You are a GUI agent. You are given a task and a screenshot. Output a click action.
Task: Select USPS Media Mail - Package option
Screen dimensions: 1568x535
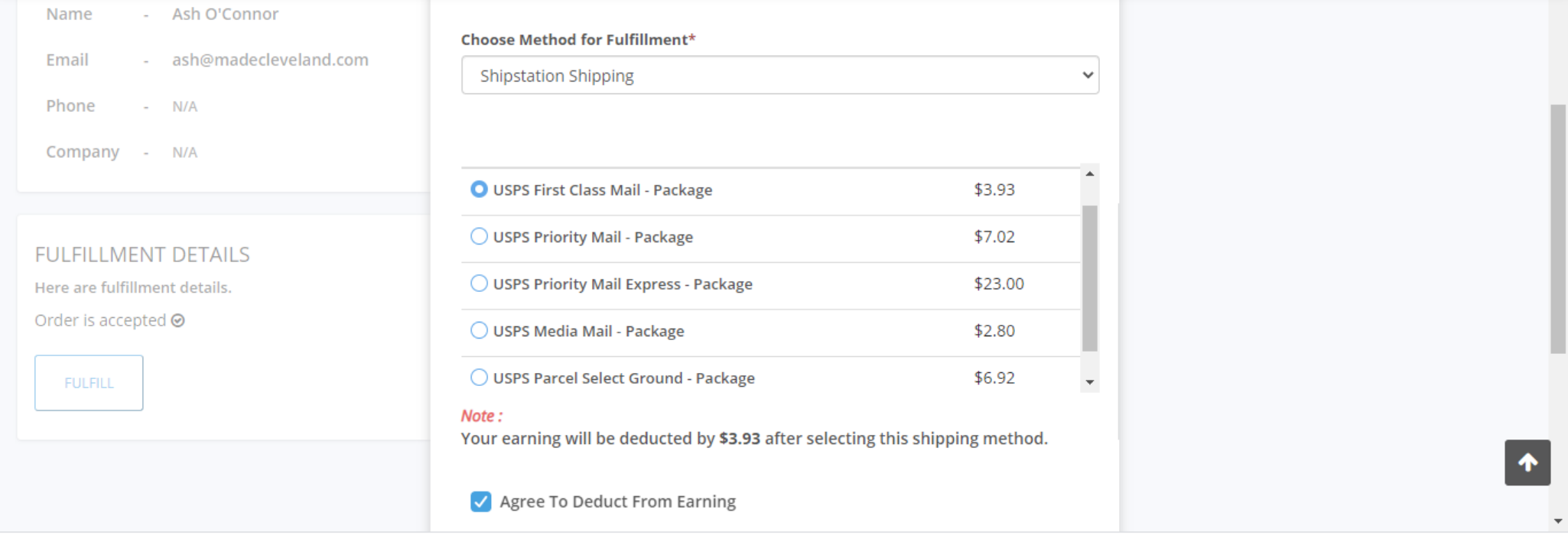pos(479,331)
